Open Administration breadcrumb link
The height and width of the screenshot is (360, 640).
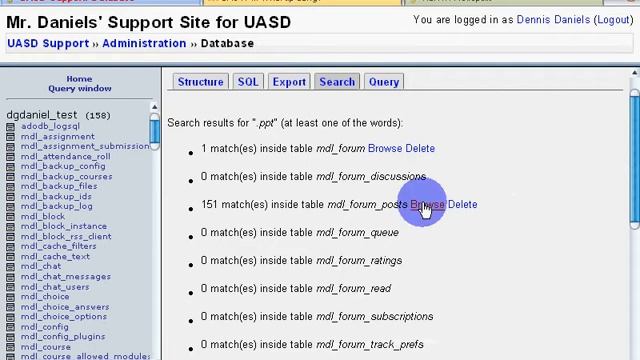click(144, 44)
